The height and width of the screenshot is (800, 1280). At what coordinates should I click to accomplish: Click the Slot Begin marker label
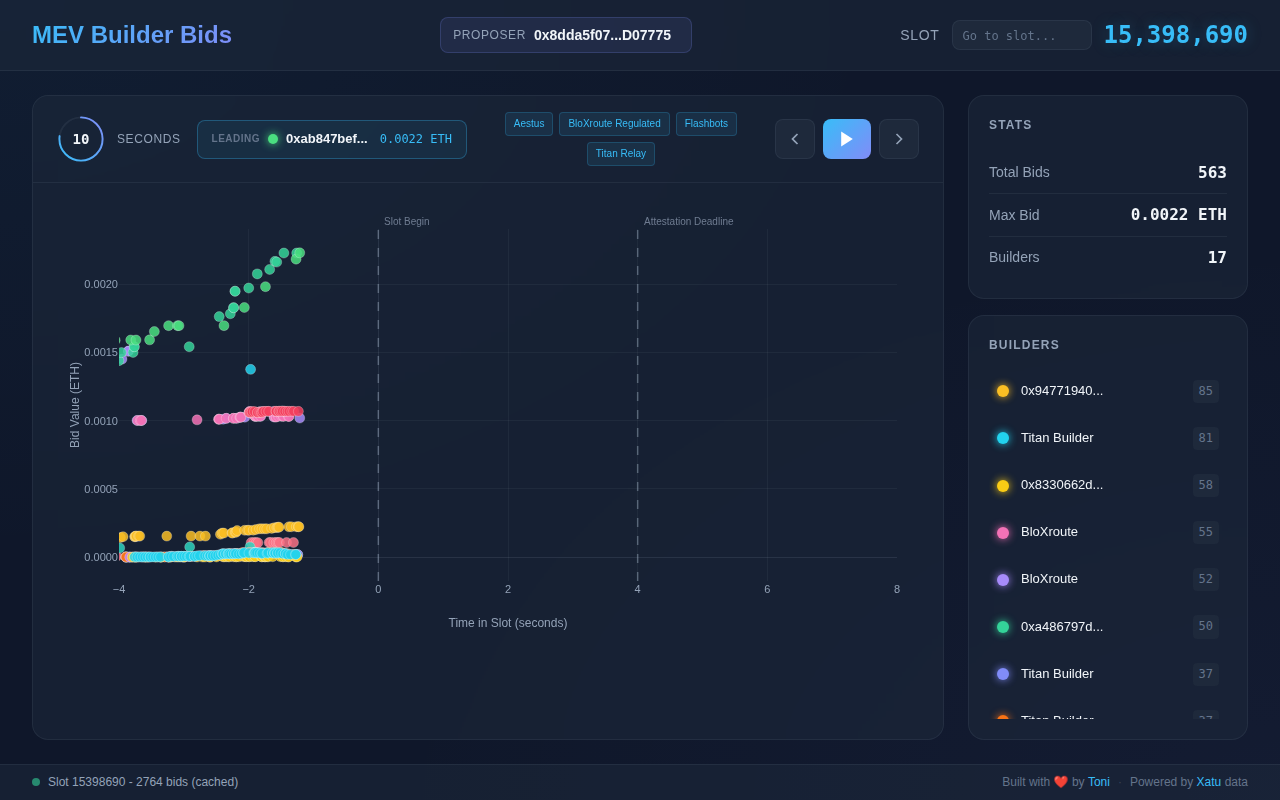(x=407, y=221)
